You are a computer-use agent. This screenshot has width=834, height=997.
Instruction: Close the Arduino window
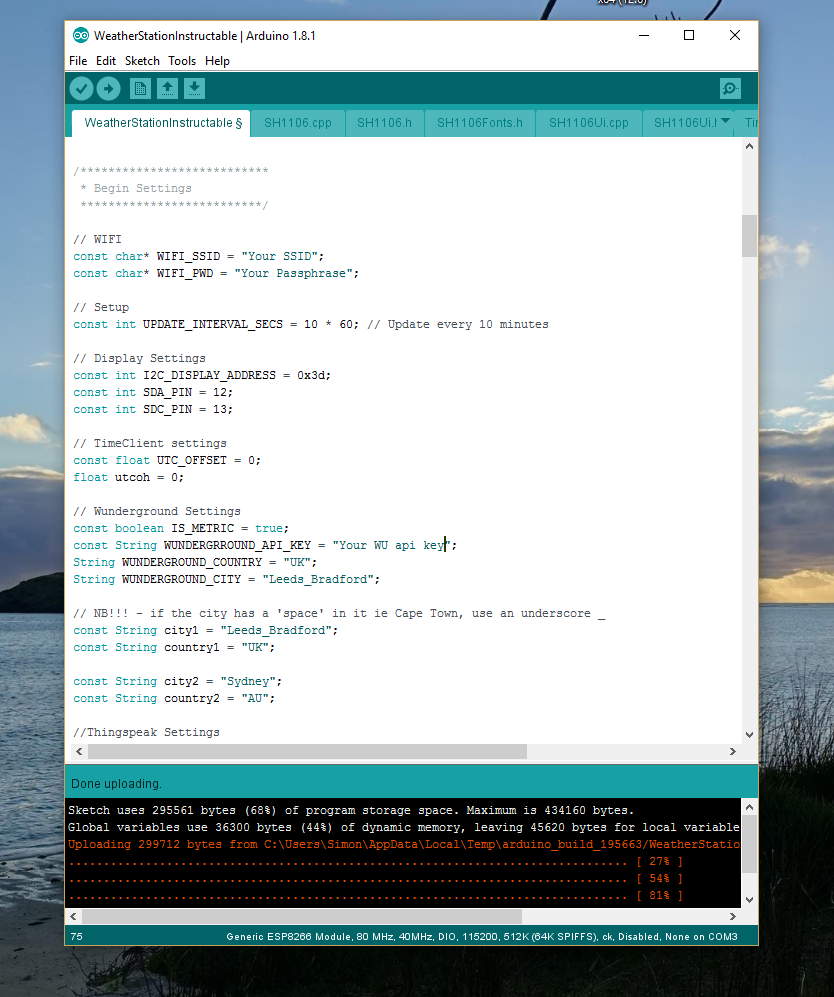coord(735,36)
